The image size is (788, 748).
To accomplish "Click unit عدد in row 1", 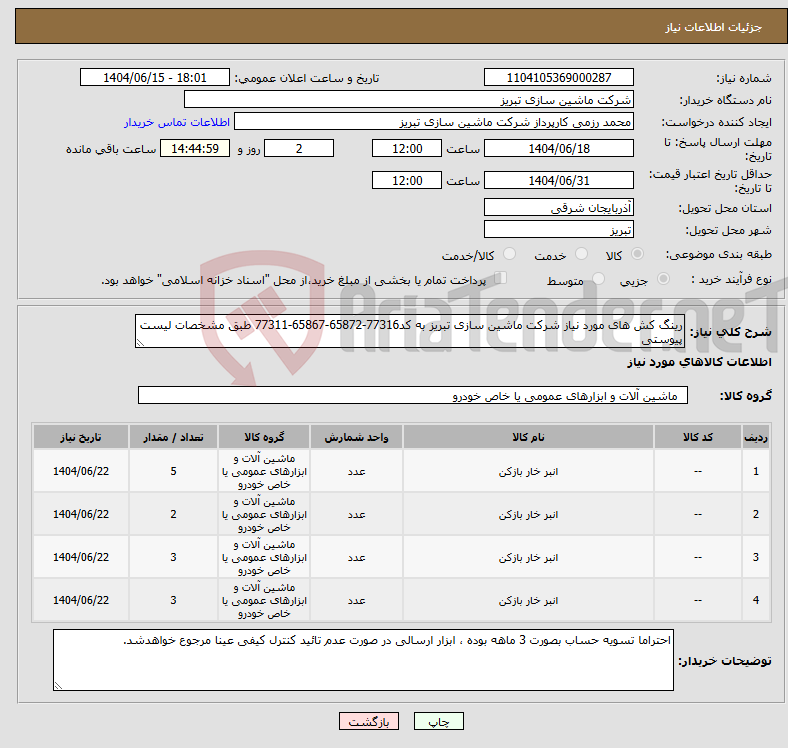I will click(x=356, y=472).
